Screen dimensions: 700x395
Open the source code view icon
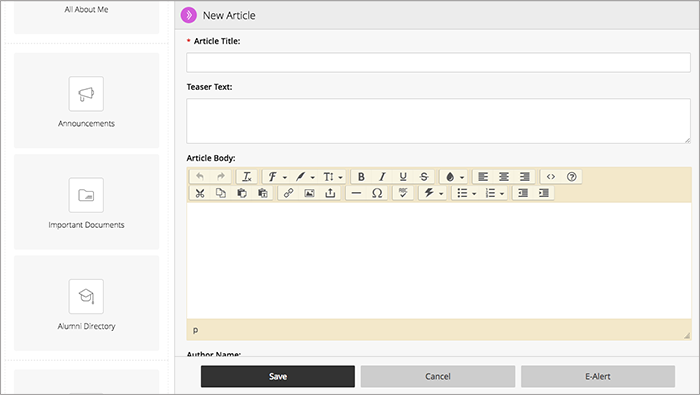[x=551, y=177]
